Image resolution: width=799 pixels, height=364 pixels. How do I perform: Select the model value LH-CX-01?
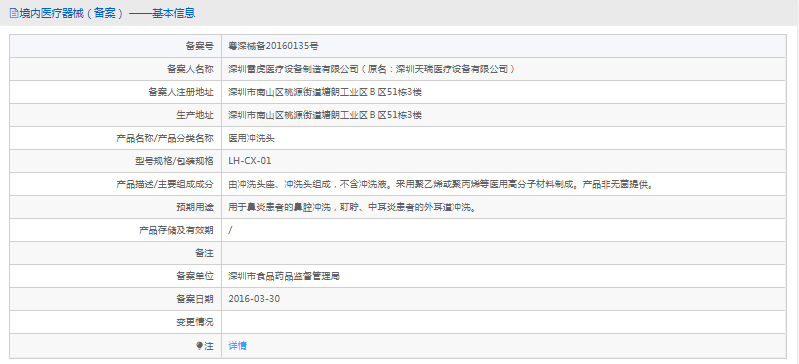coord(250,161)
